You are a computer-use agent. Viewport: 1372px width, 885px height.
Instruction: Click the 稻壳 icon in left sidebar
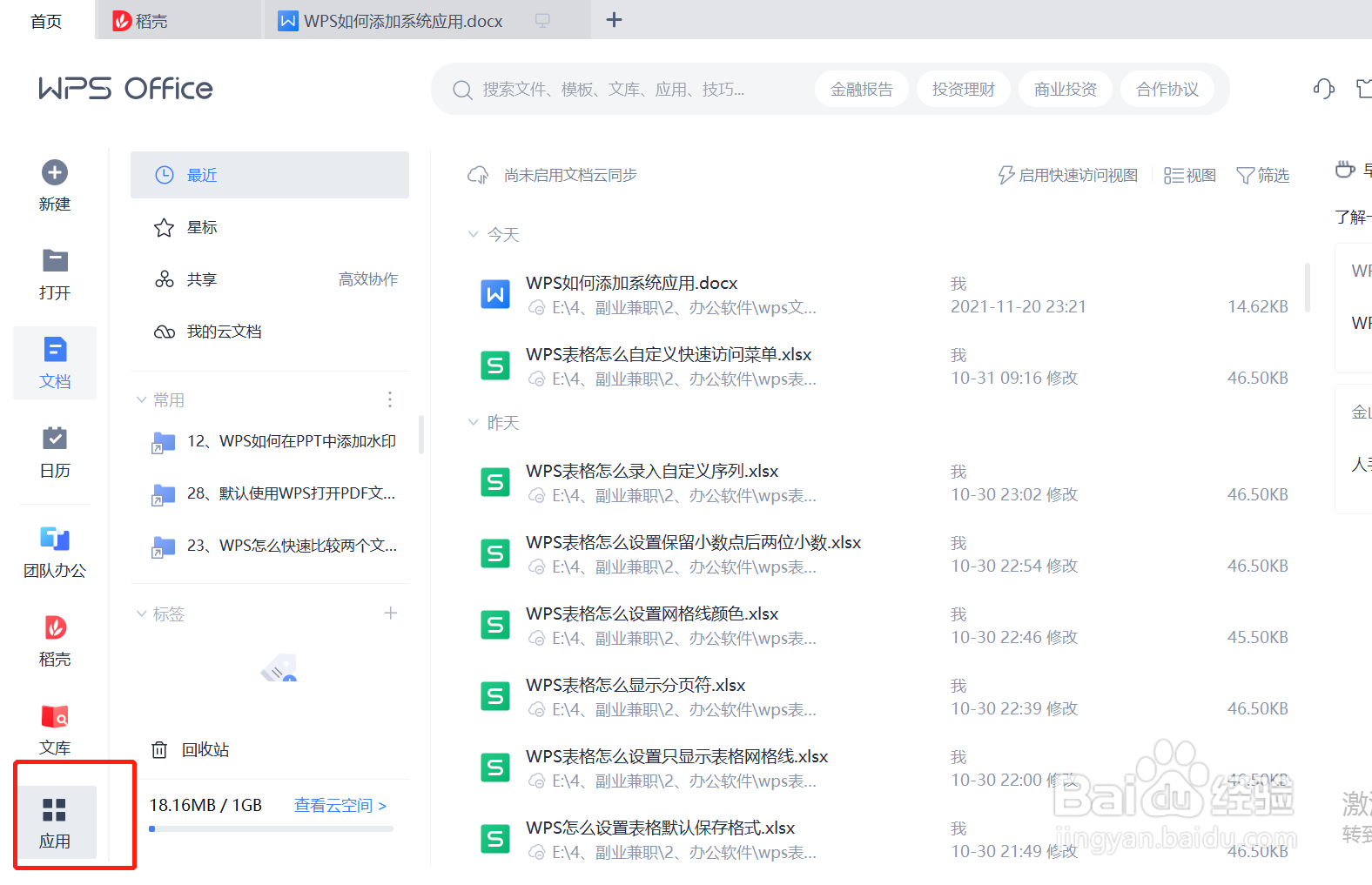click(x=55, y=627)
